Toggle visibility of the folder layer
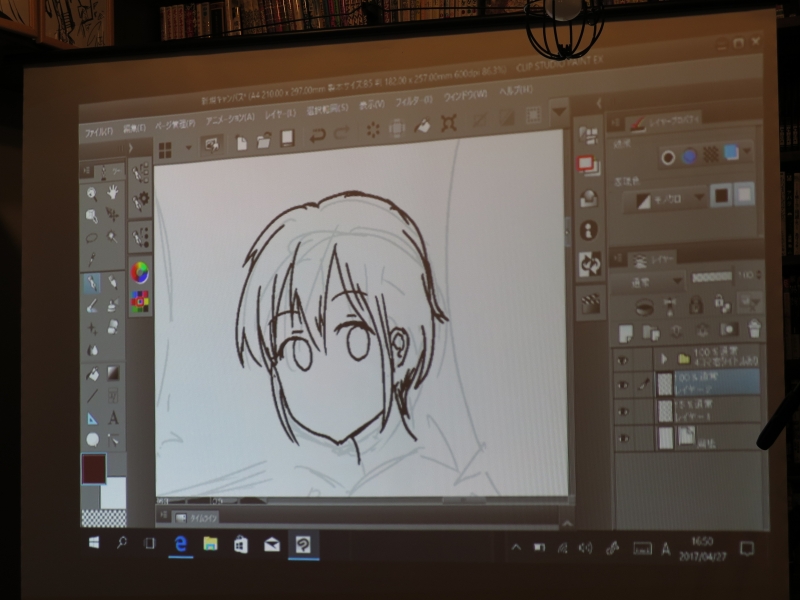The height and width of the screenshot is (600, 800). [622, 360]
